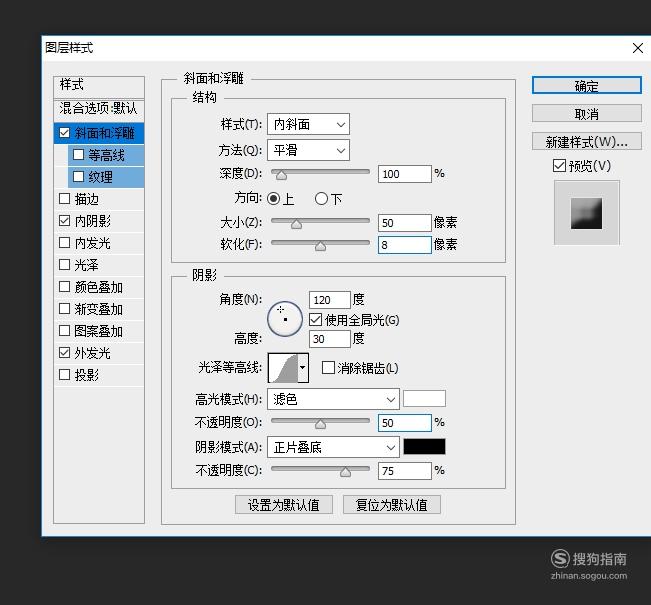Click highlight opacity field showing 50
The image size is (651, 605).
[x=405, y=423]
